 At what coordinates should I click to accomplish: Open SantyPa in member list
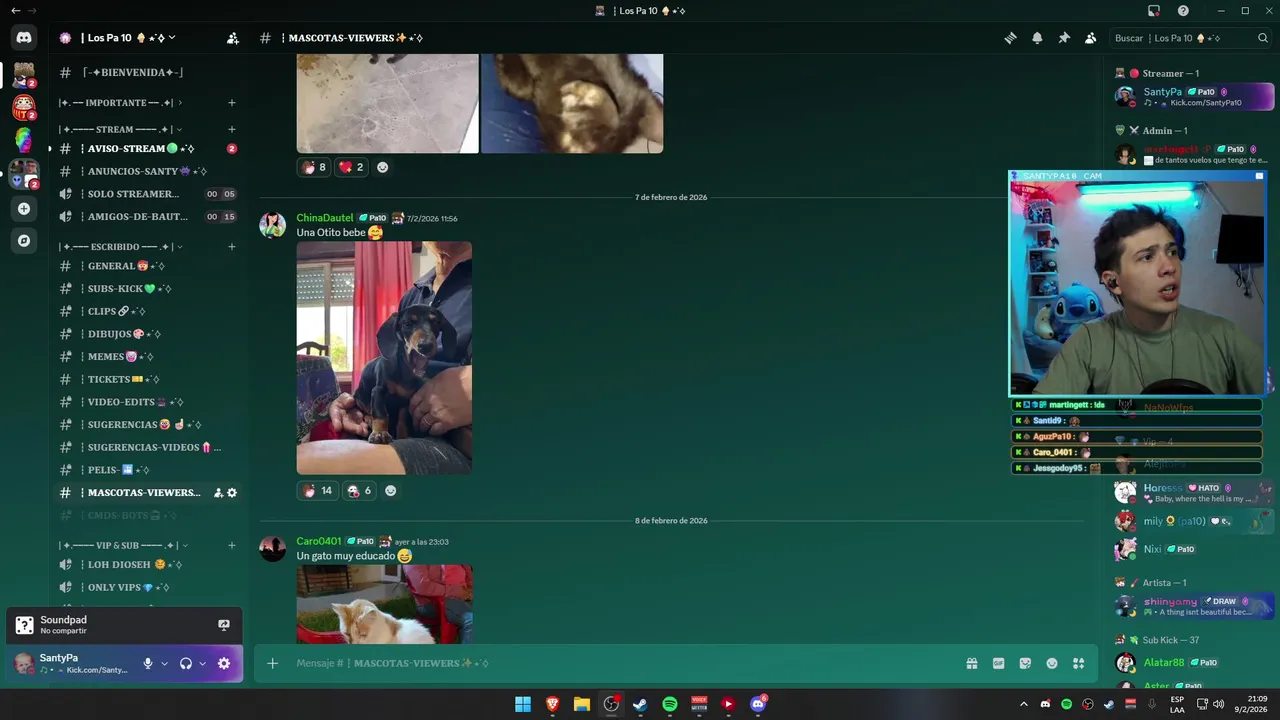click(1194, 97)
